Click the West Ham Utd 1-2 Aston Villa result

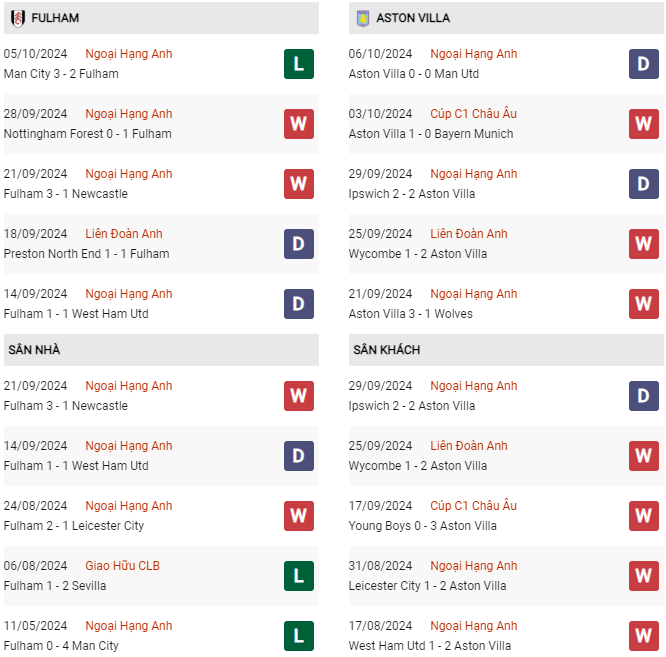pos(427,646)
